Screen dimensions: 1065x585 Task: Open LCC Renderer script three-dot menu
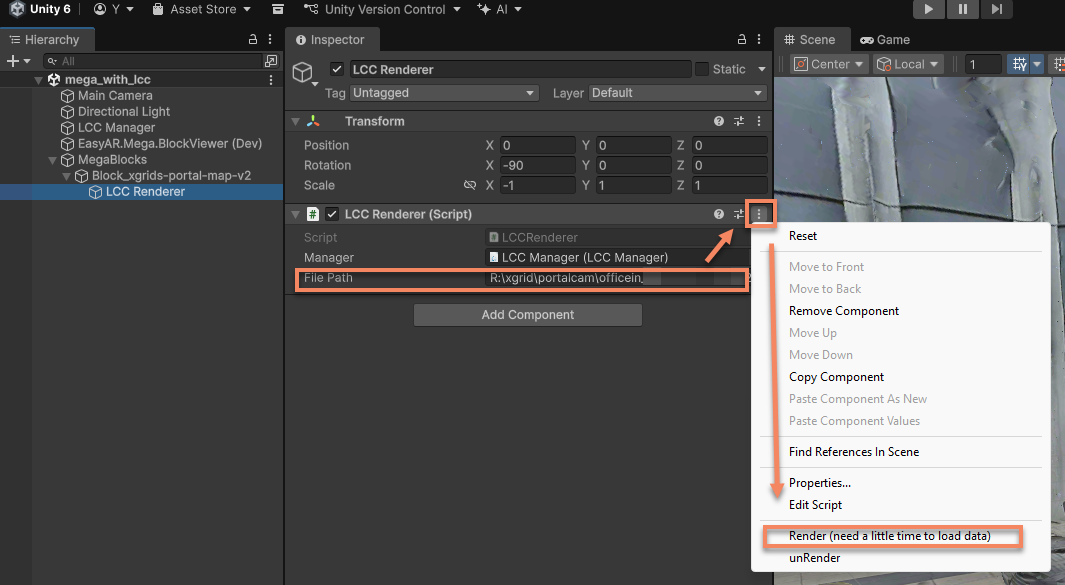(760, 214)
